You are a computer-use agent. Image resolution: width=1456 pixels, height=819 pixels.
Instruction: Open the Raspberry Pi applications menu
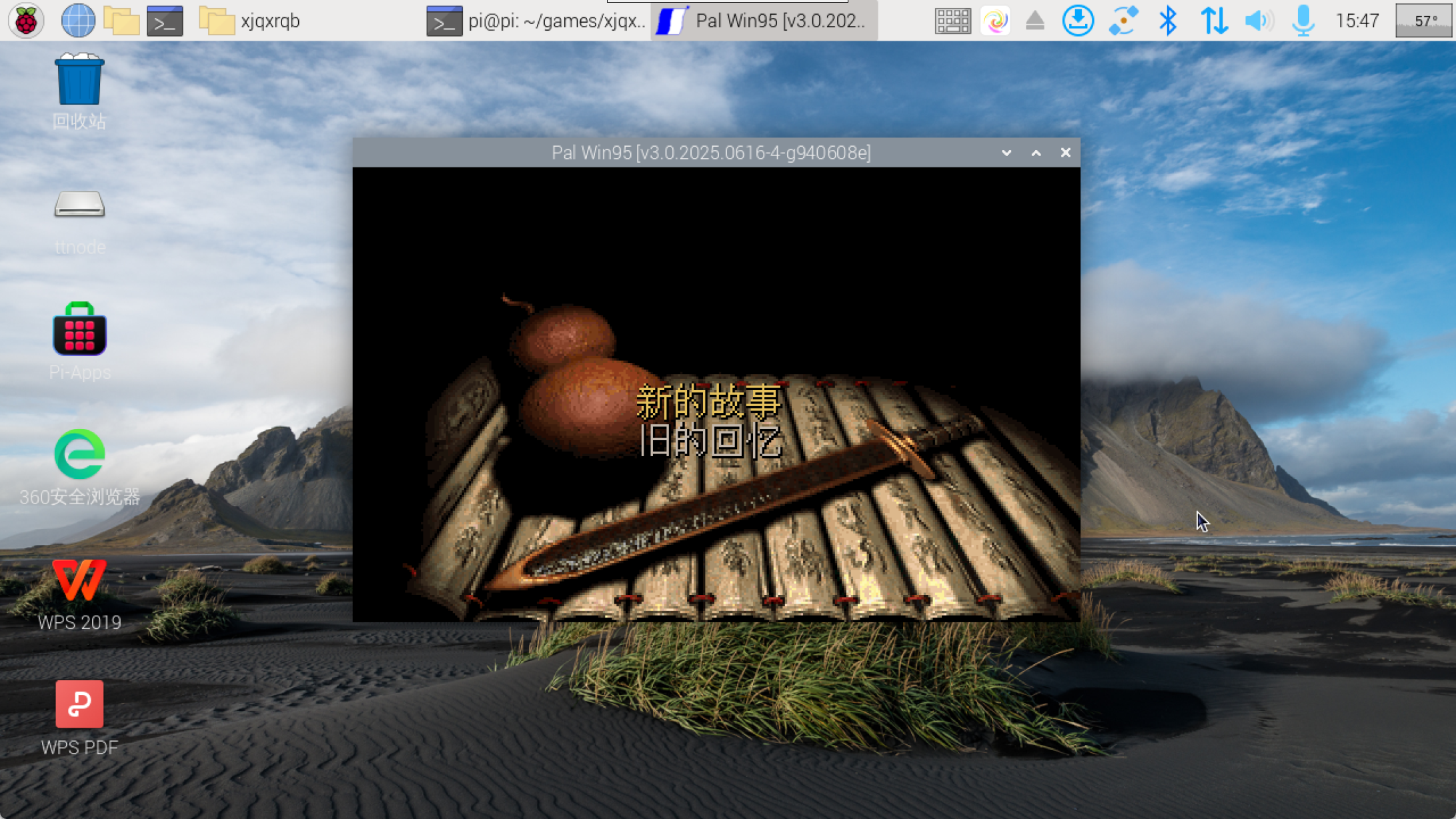(x=25, y=21)
